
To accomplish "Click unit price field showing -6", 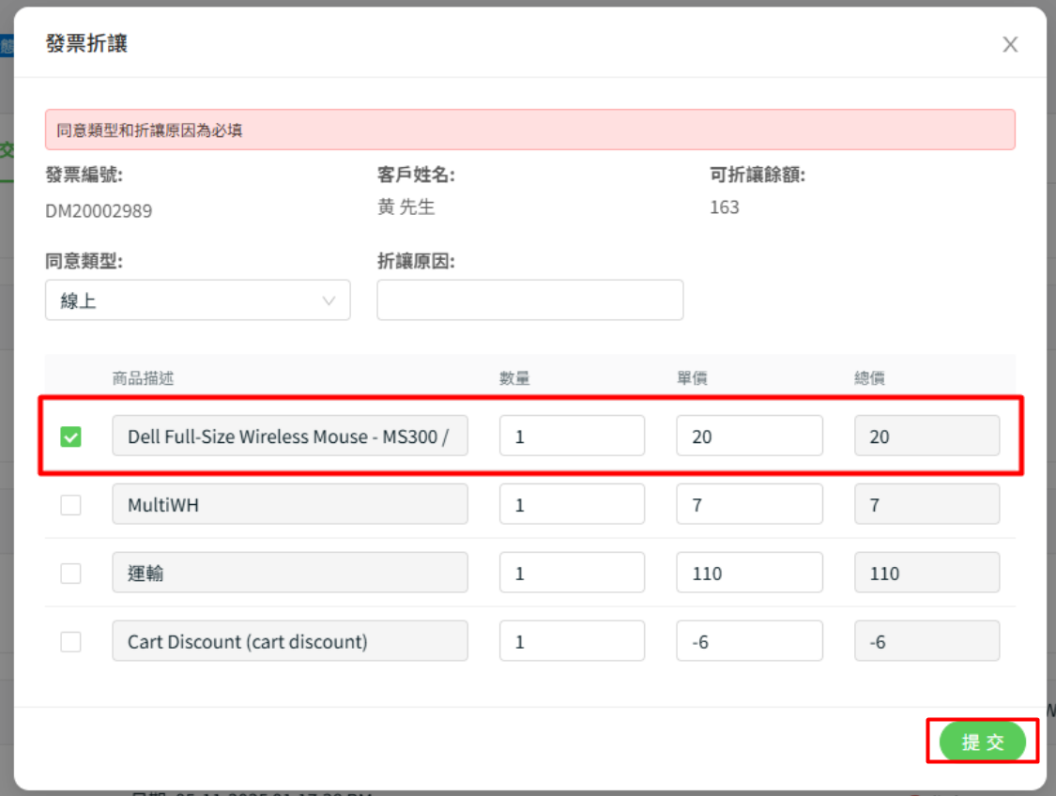I will coord(749,642).
